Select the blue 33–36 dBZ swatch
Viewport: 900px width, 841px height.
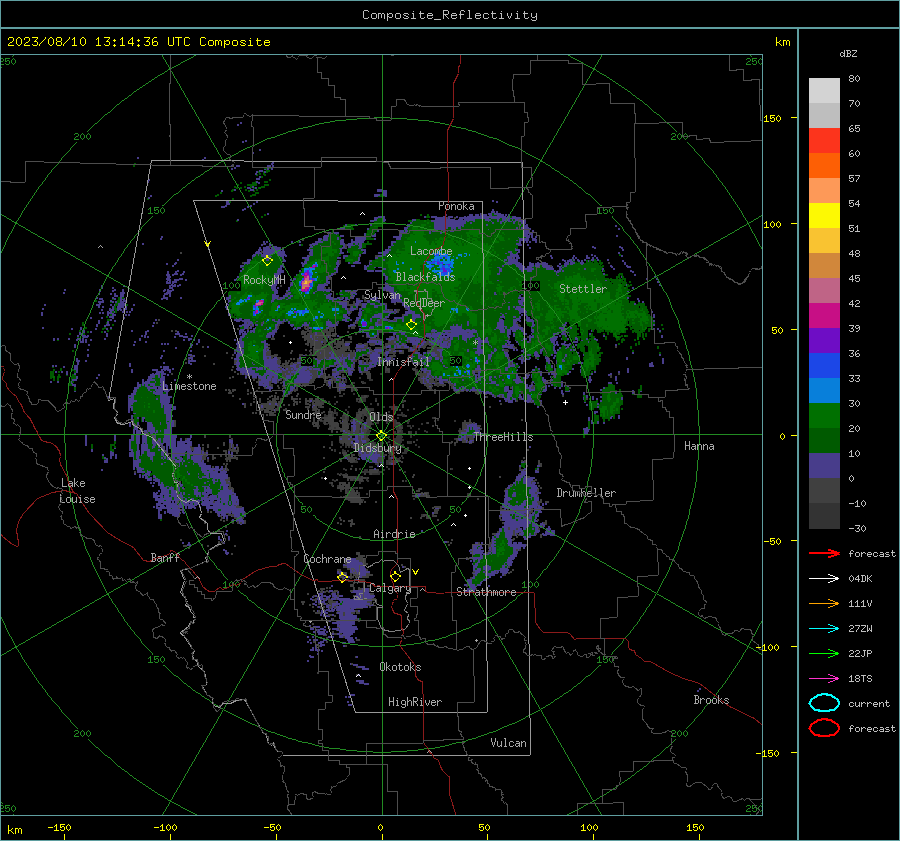click(824, 365)
